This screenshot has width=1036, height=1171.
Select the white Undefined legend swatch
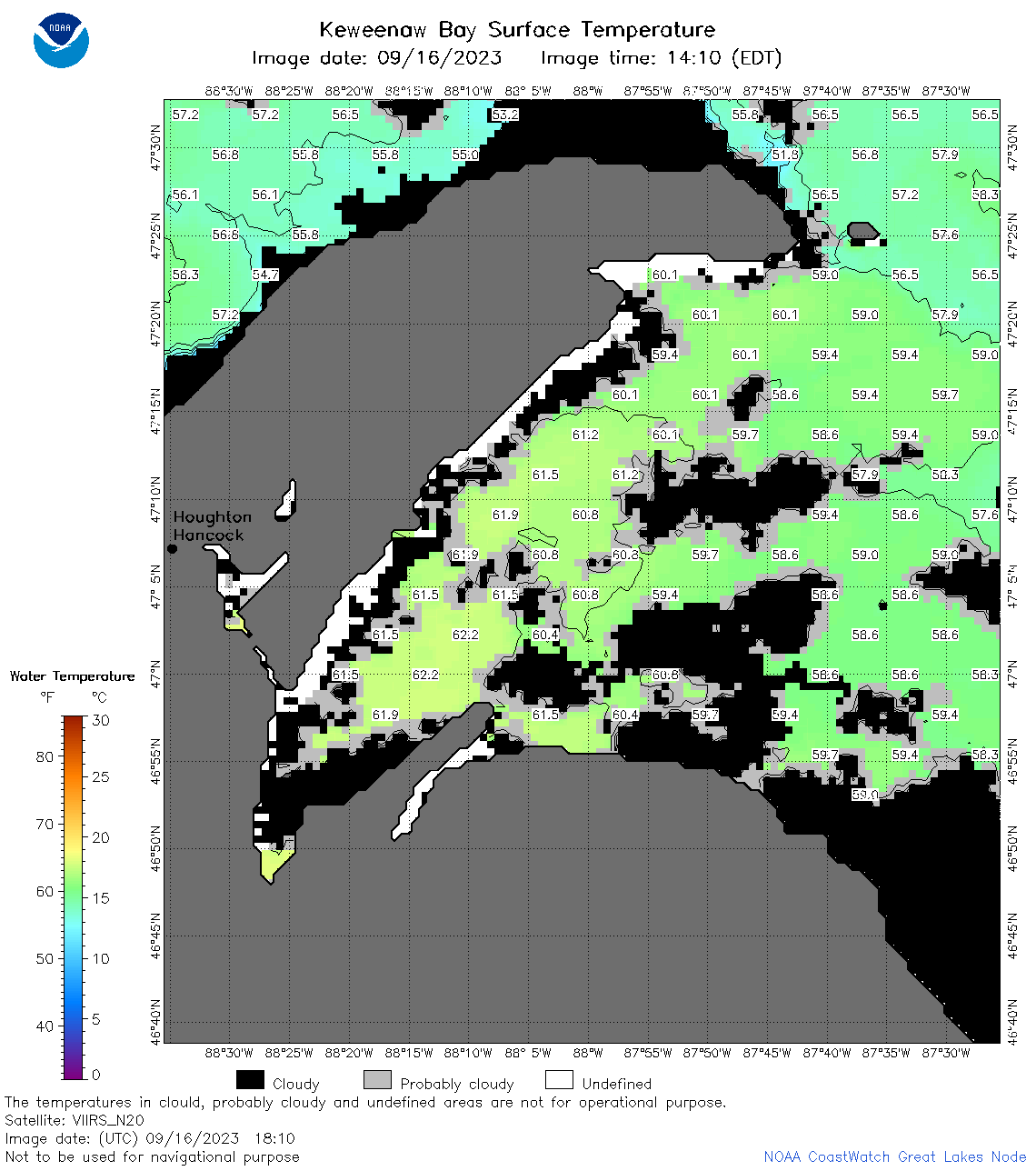point(559,1079)
